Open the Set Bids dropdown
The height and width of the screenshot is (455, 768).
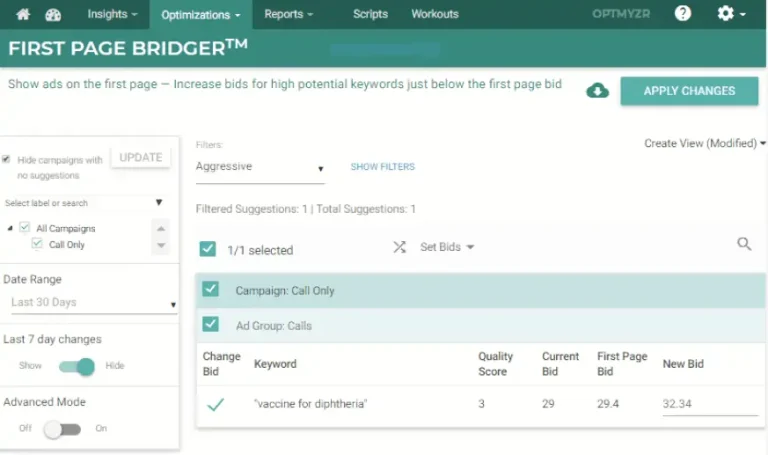coord(447,247)
